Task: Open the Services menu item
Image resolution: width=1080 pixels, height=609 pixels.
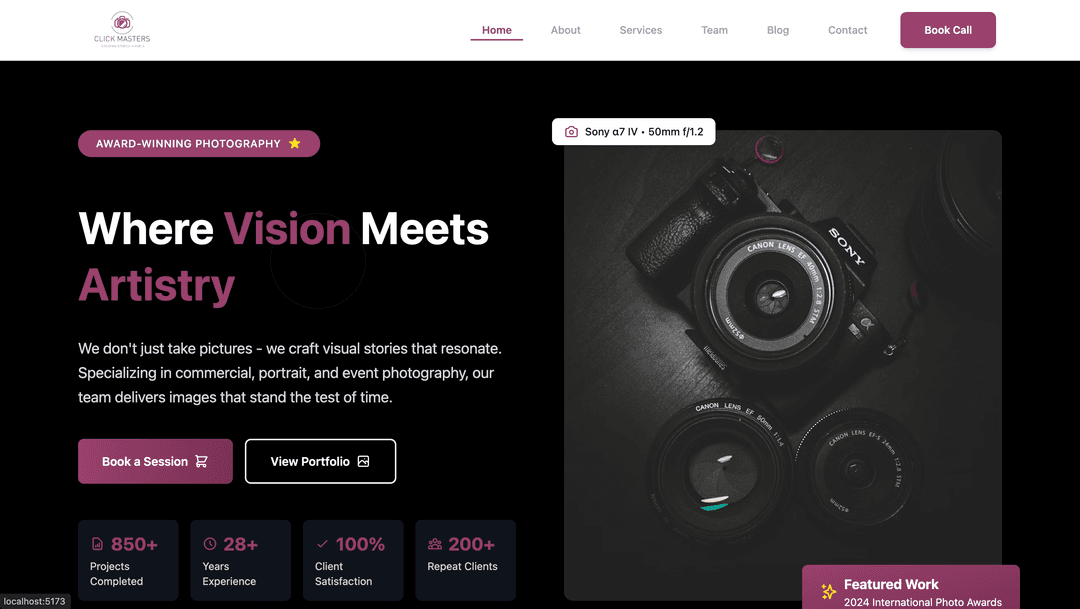Action: (x=641, y=30)
